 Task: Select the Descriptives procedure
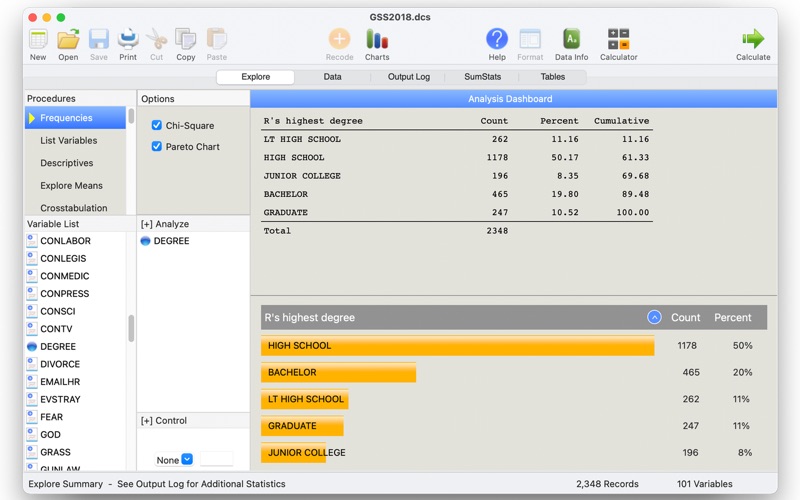point(76,163)
